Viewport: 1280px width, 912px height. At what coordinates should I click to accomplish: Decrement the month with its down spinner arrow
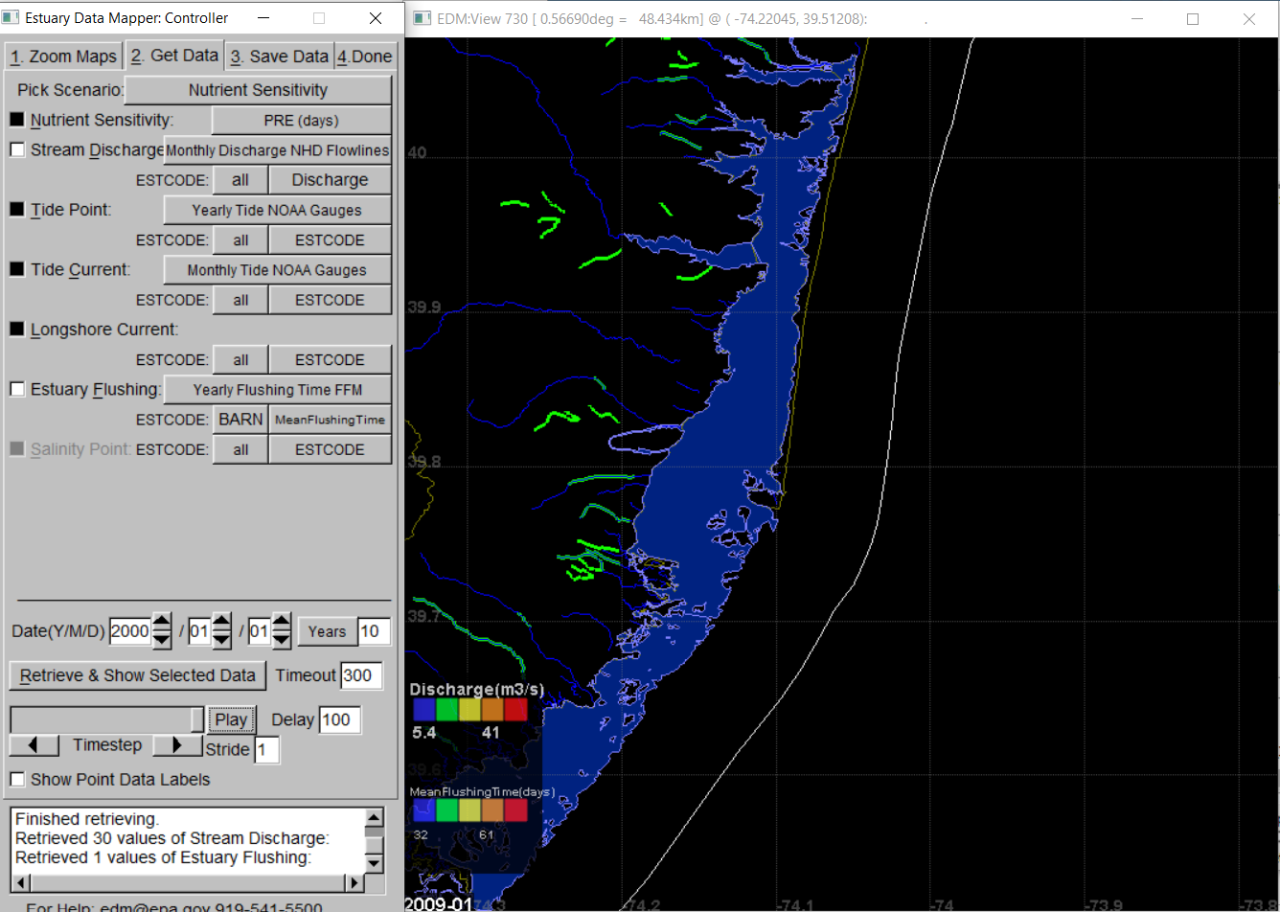tap(221, 639)
